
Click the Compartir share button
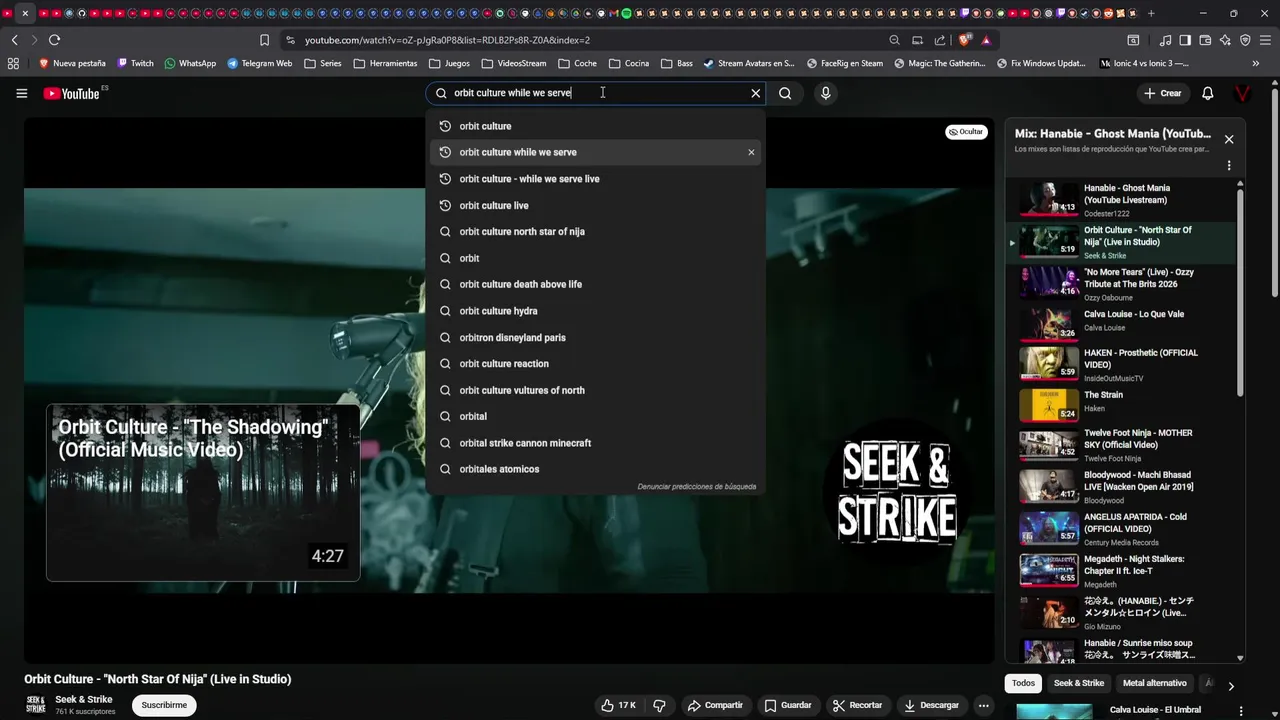click(715, 705)
